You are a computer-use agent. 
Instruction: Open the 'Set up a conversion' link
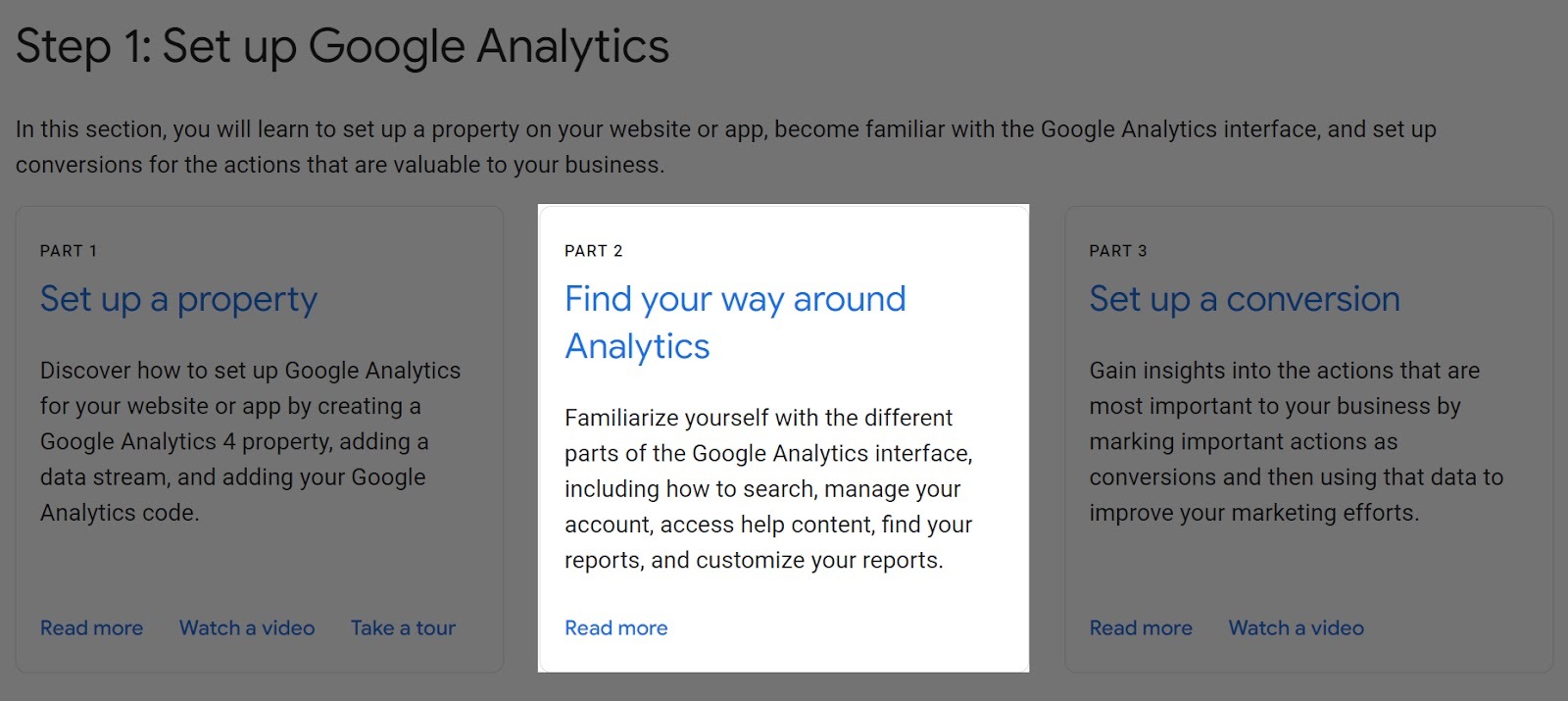click(x=1244, y=299)
